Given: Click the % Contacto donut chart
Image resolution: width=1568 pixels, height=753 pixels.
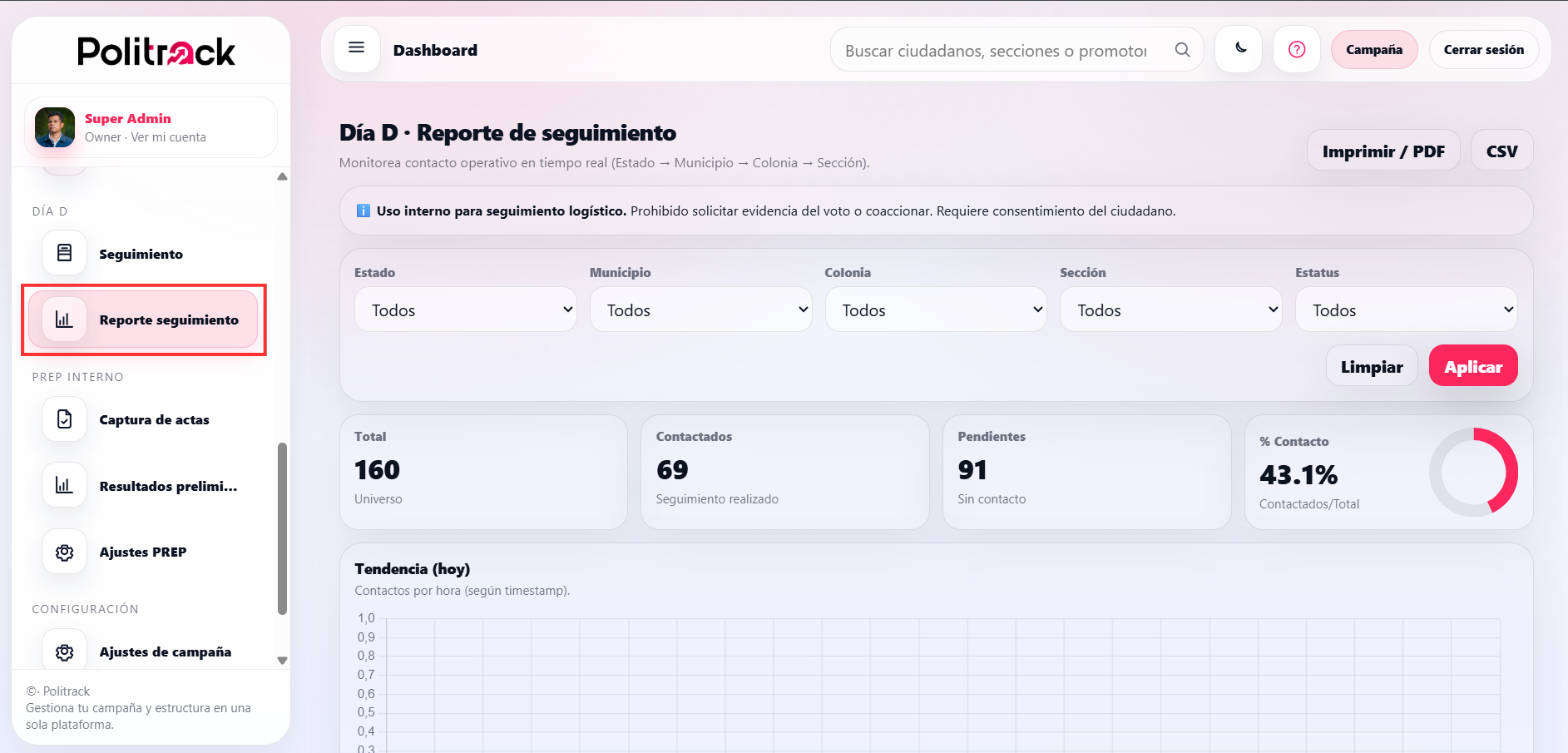Looking at the screenshot, I should tap(1474, 472).
